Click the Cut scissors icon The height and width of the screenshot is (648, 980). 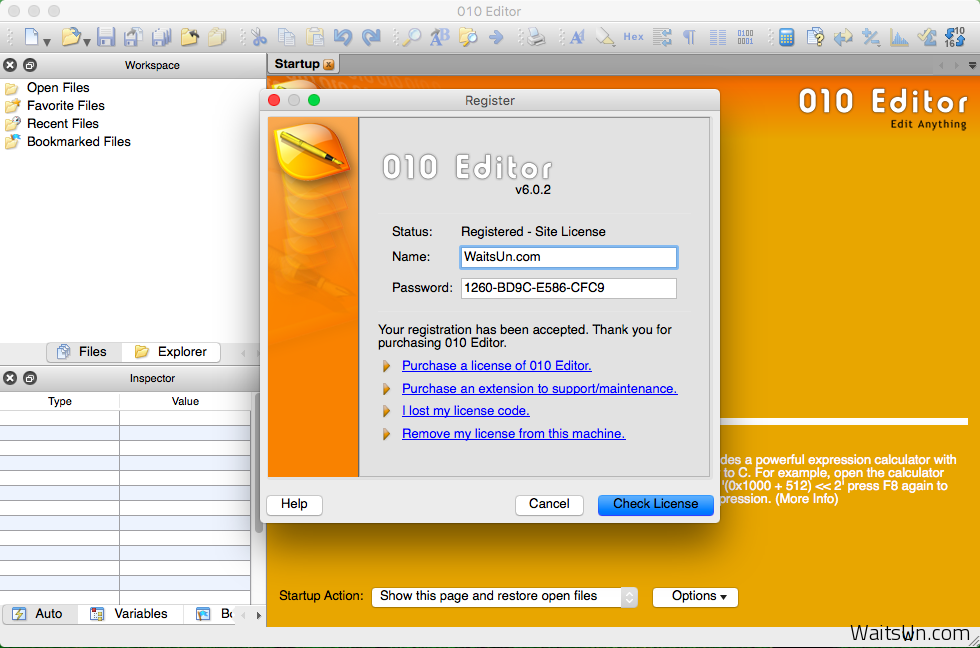(x=259, y=37)
